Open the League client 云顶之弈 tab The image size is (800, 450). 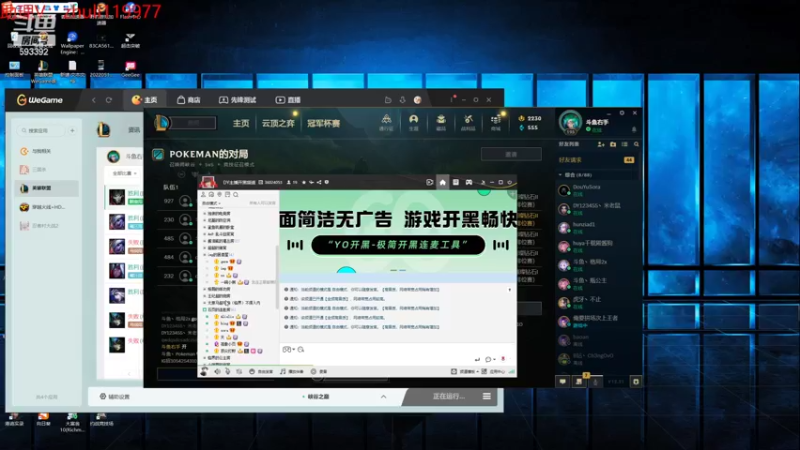pyautogui.click(x=278, y=123)
